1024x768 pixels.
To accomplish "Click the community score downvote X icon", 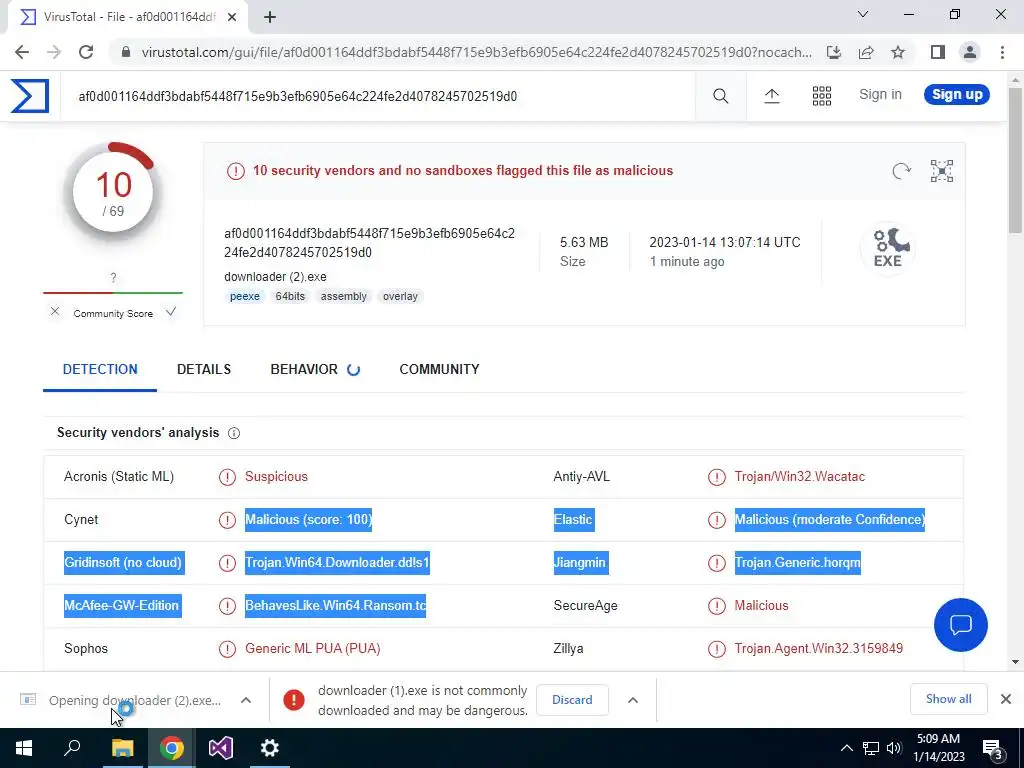I will (x=55, y=312).
